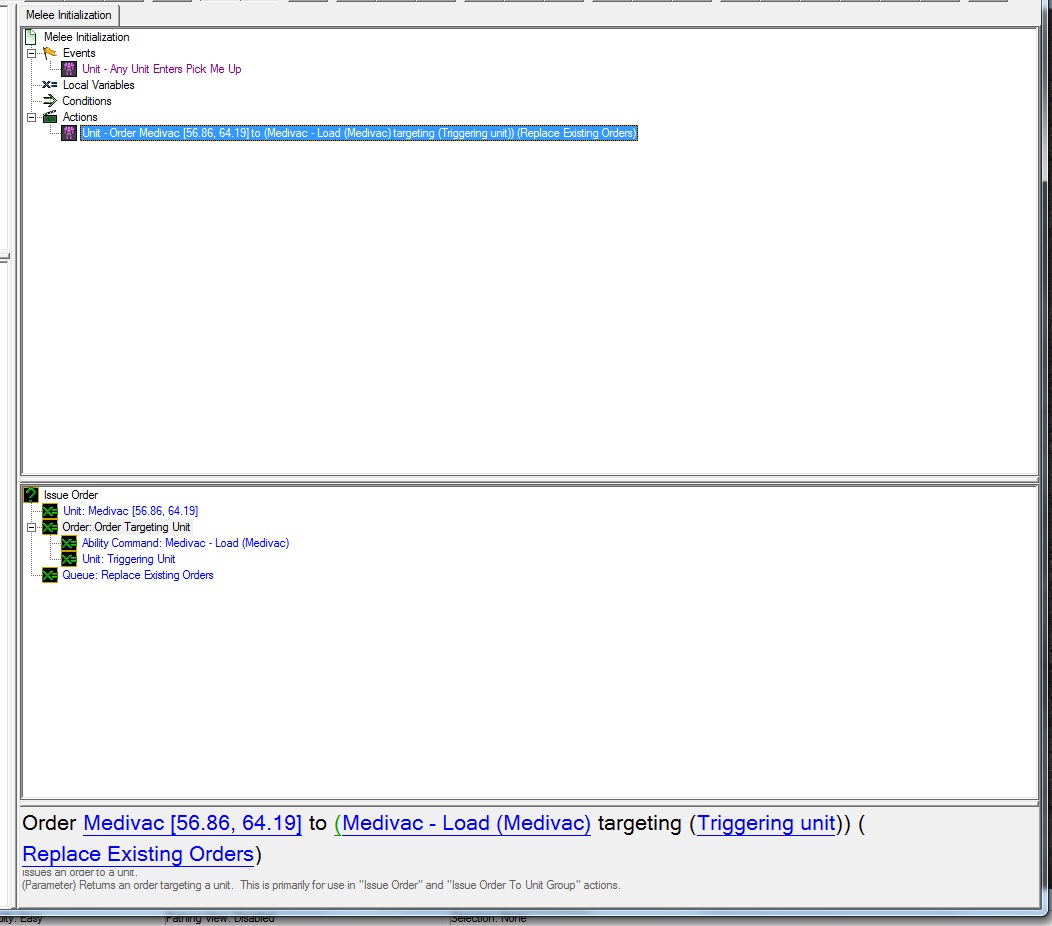Click the Parameter description hint text
The width and height of the screenshot is (1052, 926).
[x=321, y=886]
